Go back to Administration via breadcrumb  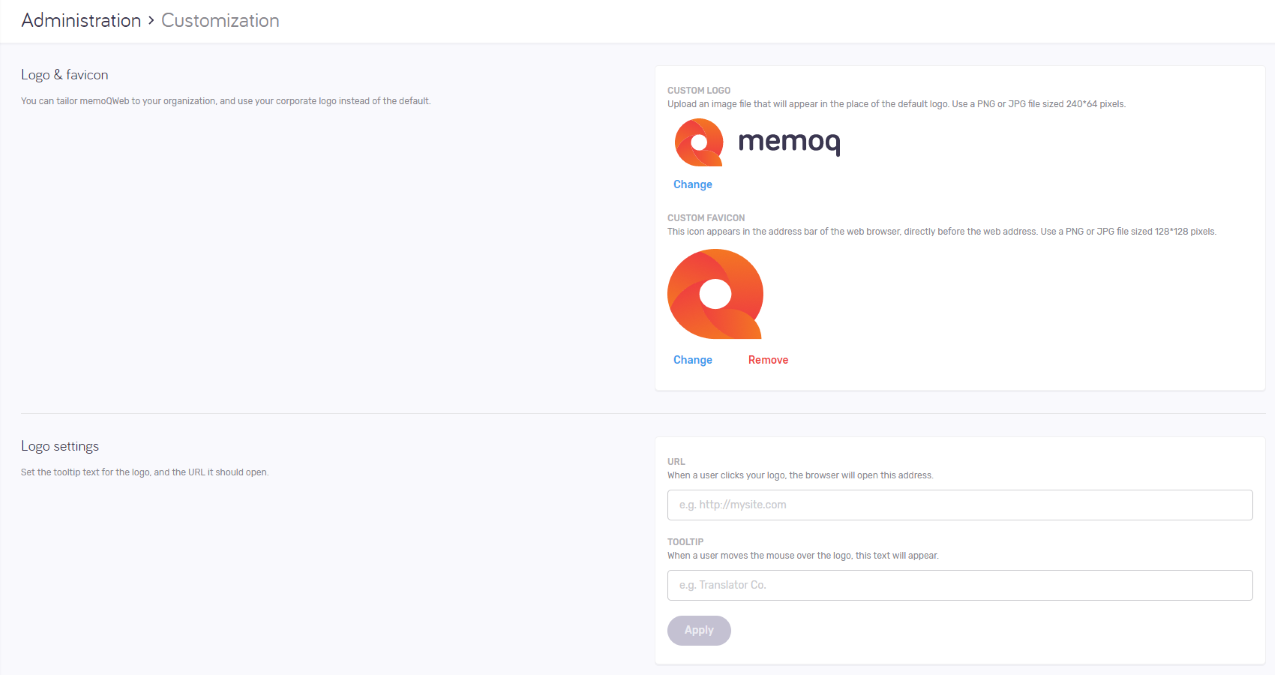(x=81, y=21)
